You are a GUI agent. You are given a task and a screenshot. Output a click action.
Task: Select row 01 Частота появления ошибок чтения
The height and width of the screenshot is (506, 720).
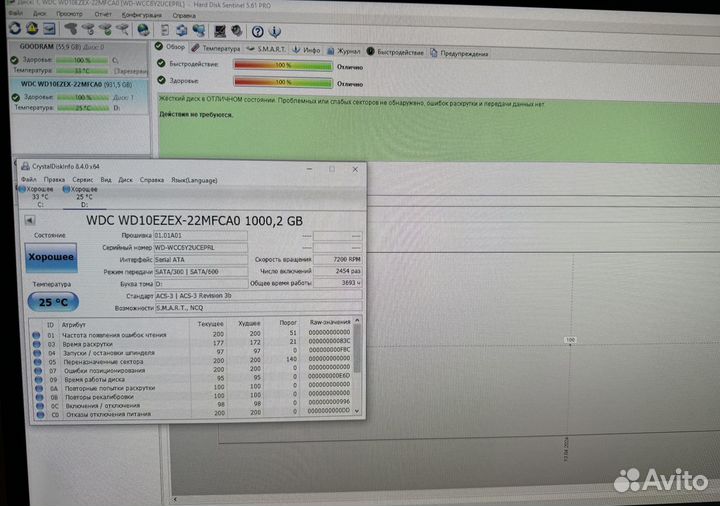pos(191,334)
